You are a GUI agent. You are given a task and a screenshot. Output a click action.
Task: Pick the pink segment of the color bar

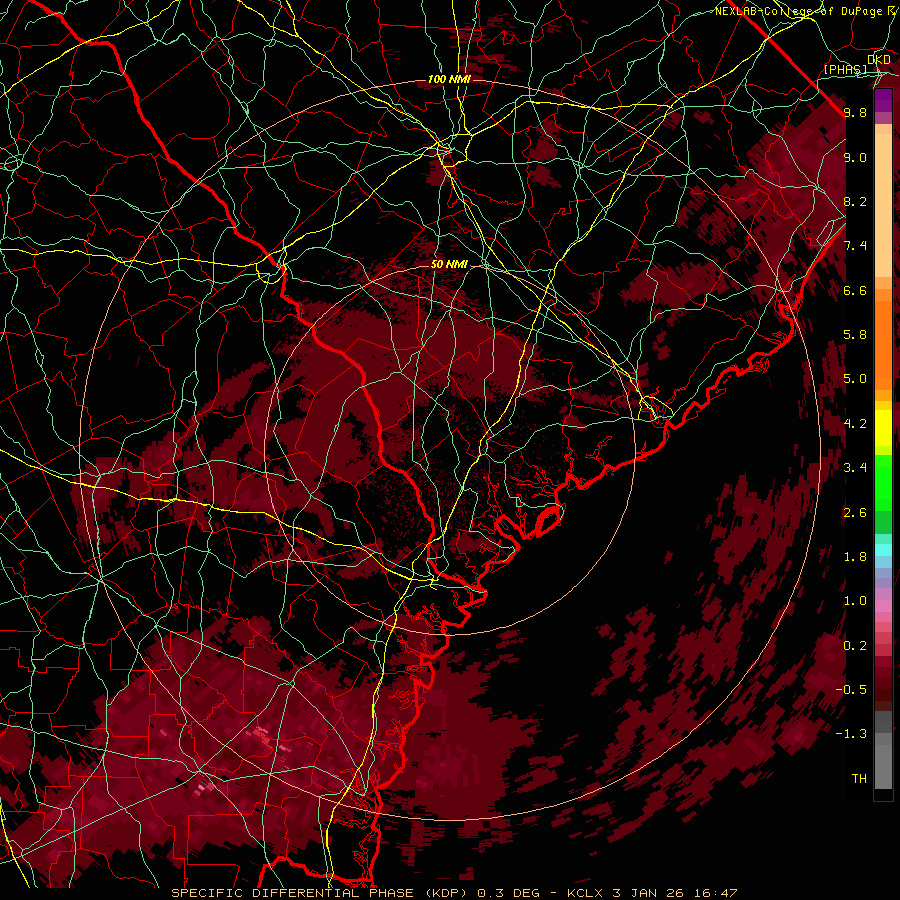click(883, 606)
